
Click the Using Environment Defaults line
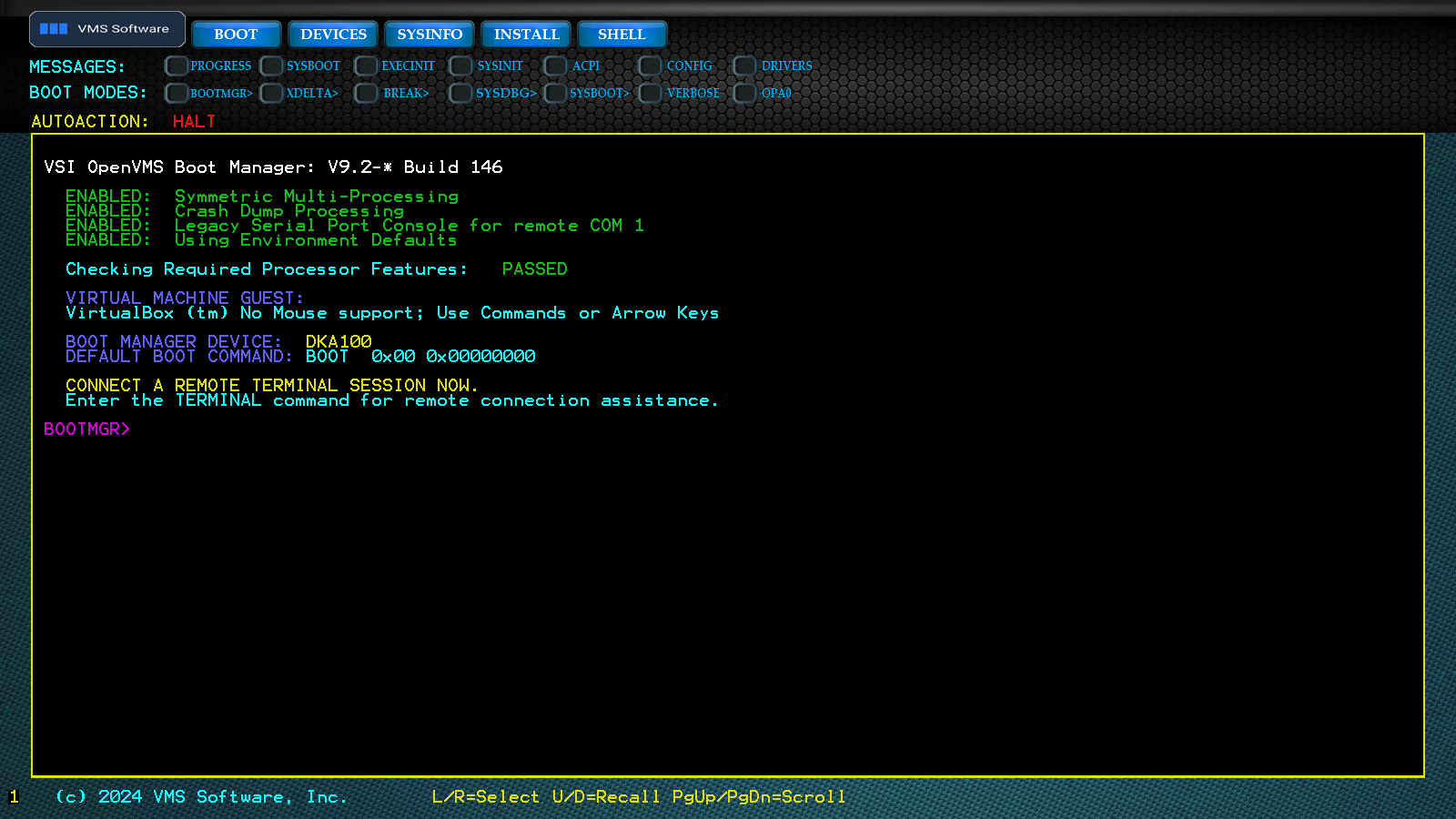click(261, 239)
